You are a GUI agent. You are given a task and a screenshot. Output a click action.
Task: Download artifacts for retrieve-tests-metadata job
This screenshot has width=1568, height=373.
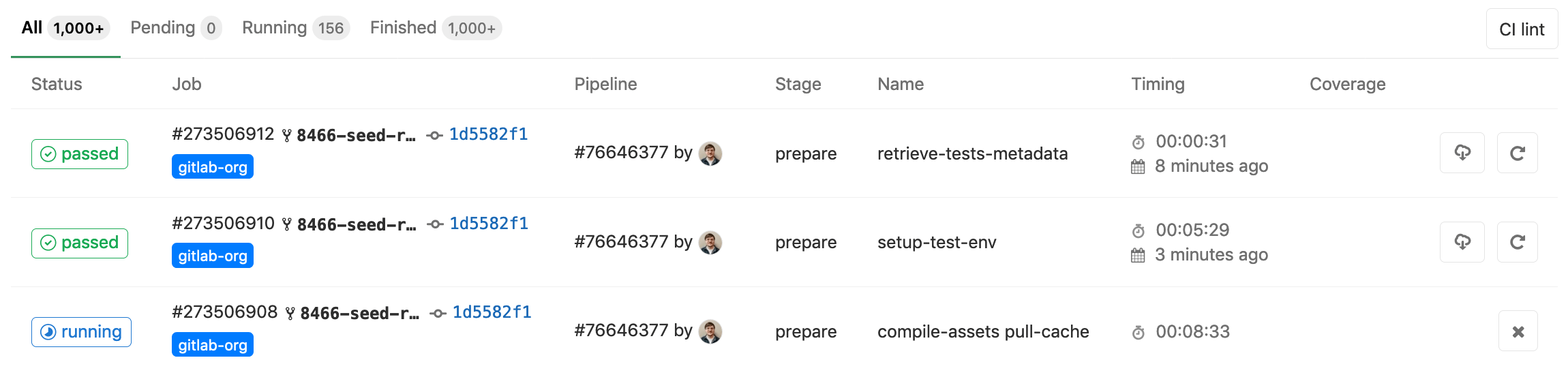point(1462,153)
